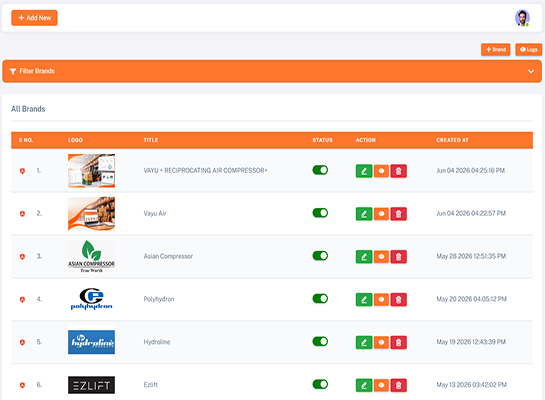Screen dimensions: 545x400
Task: Delete the Asian Compressor brand using trash icon
Action: pos(398,256)
